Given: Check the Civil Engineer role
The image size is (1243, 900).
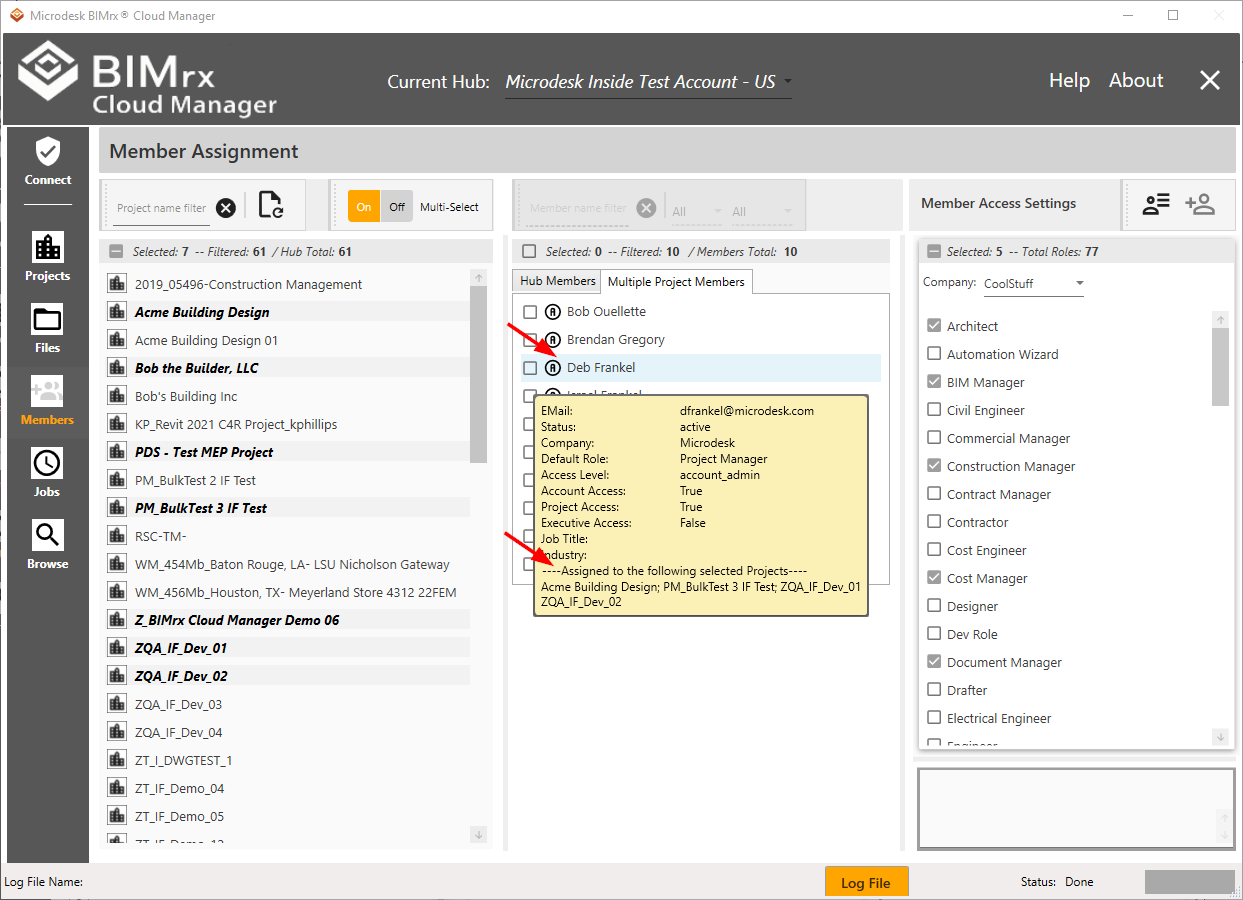Looking at the screenshot, I should (x=934, y=410).
